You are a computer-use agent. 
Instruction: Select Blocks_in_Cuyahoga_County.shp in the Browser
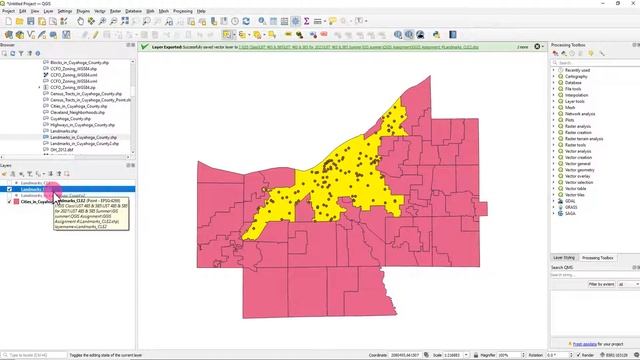point(80,62)
